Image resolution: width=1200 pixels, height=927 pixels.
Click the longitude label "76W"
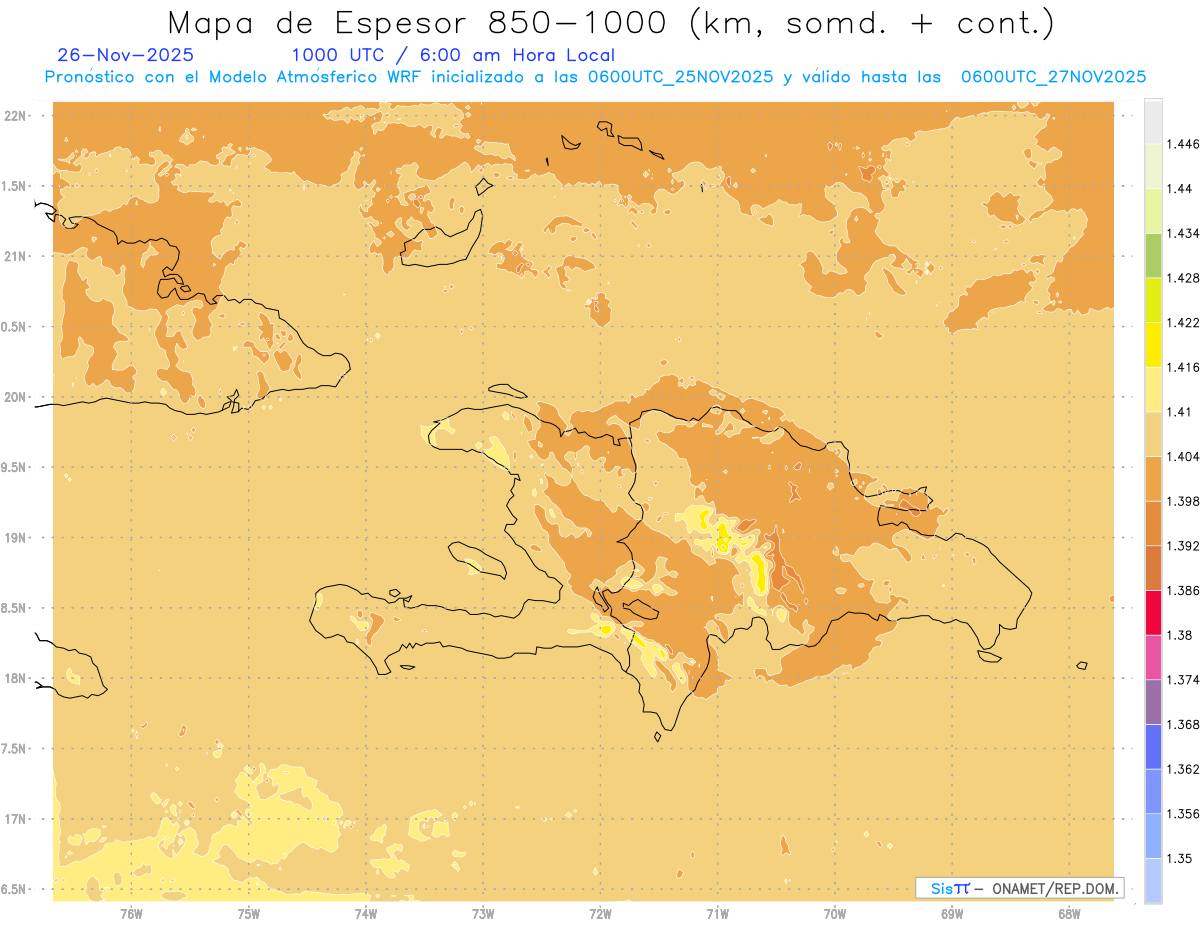pos(131,914)
